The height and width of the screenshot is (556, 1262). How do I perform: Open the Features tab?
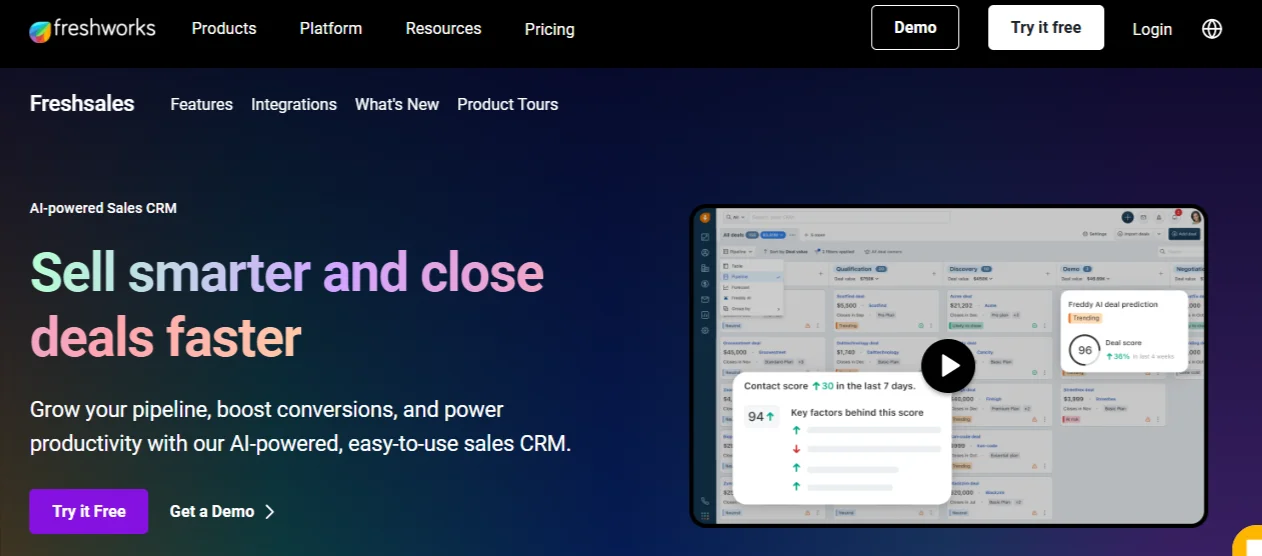(x=201, y=104)
